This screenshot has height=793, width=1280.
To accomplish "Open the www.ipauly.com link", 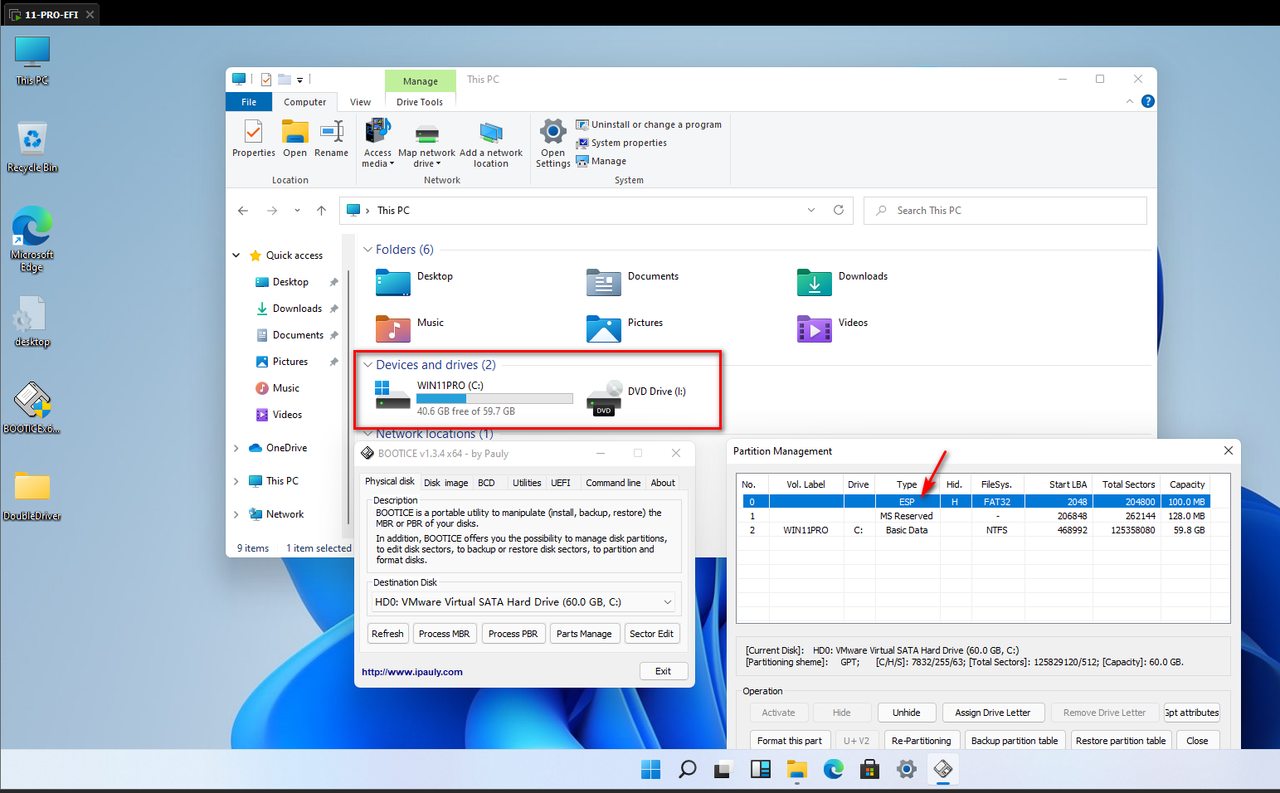I will tap(412, 672).
